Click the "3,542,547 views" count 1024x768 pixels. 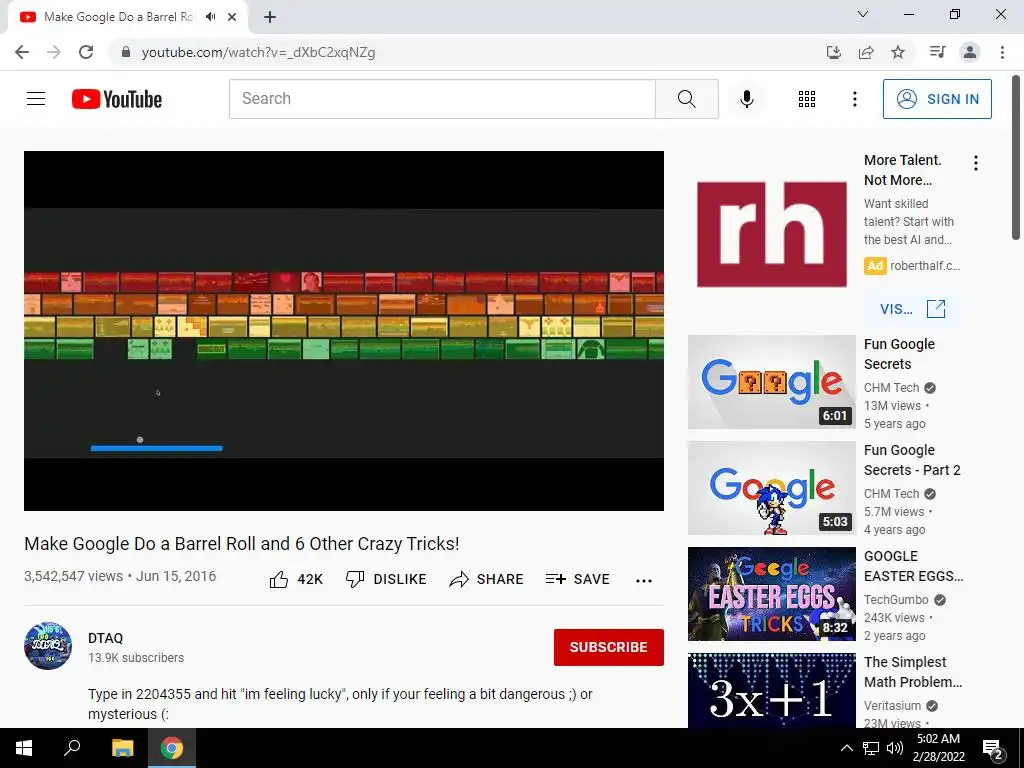(x=73, y=577)
